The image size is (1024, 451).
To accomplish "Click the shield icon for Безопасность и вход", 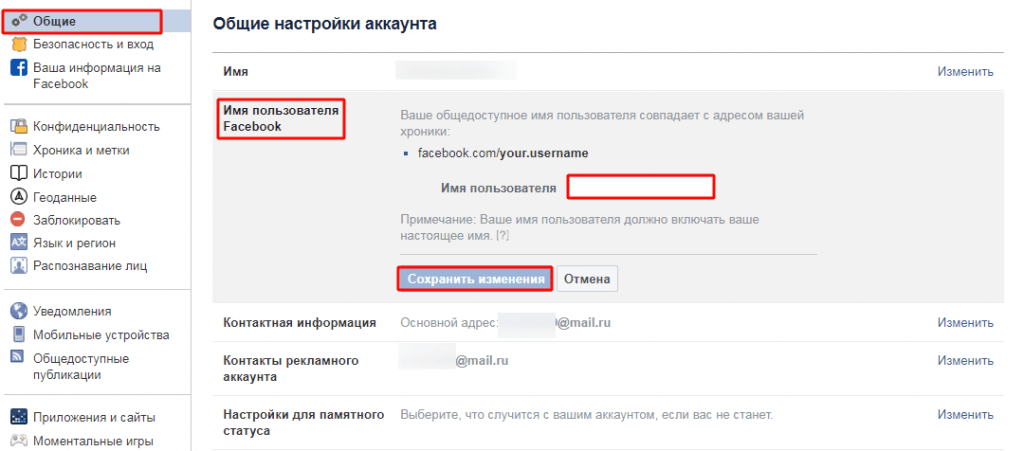I will coord(18,45).
